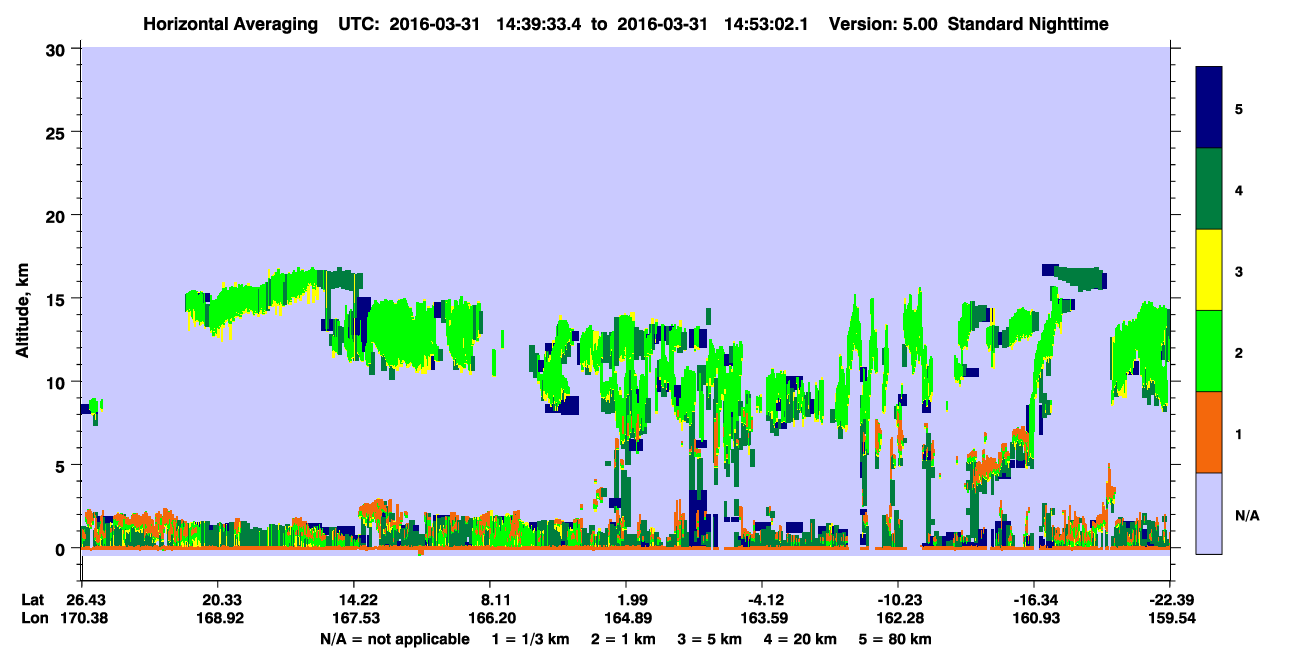
Task: Click the yellow level 3 colorbar segment
Action: (x=1209, y=270)
